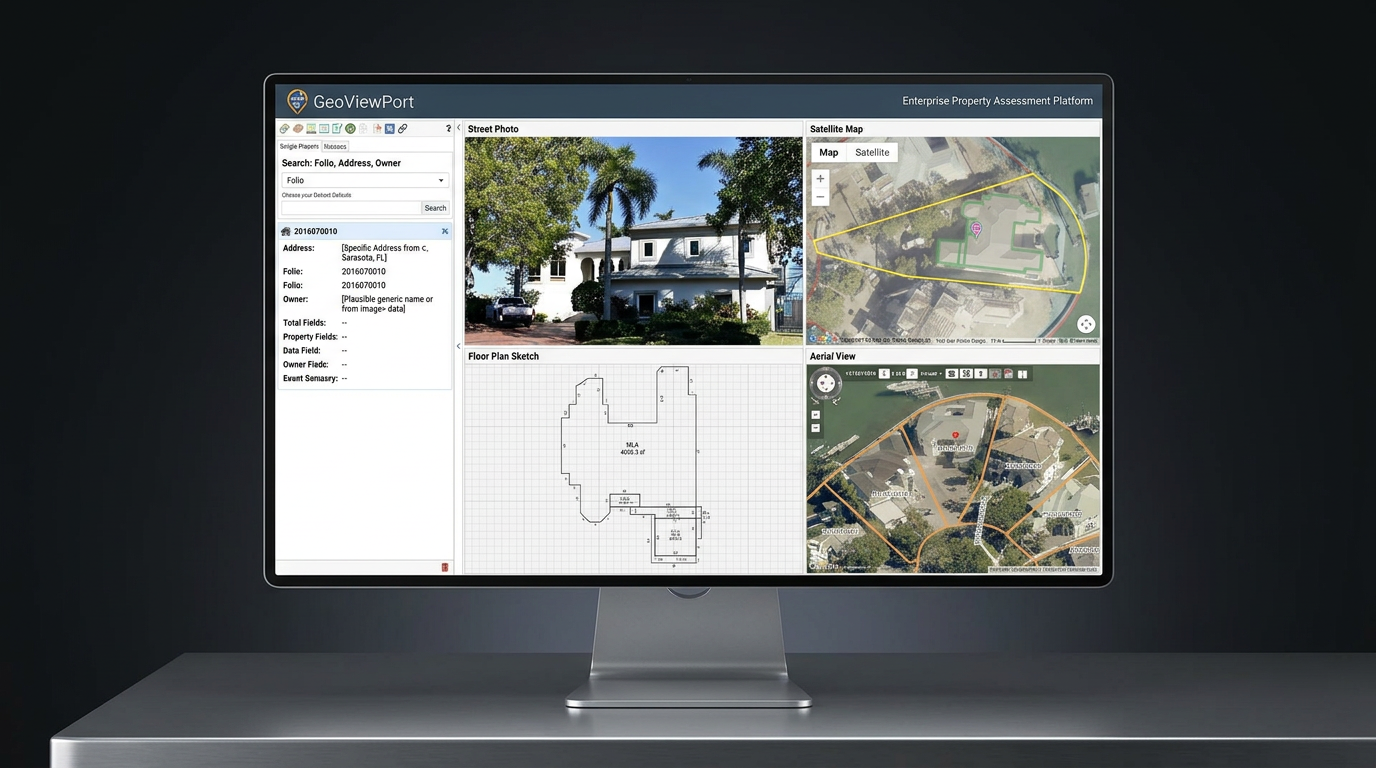The image size is (1376, 768).
Task: Click the compass control in Aerial View
Action: point(826,382)
